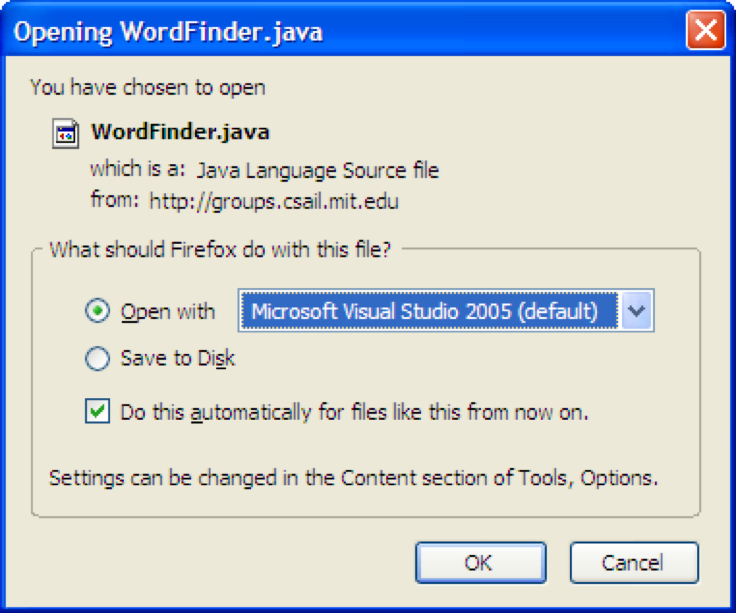The height and width of the screenshot is (613, 736).
Task: Click the "Settings can be changed" note
Action: (x=354, y=478)
